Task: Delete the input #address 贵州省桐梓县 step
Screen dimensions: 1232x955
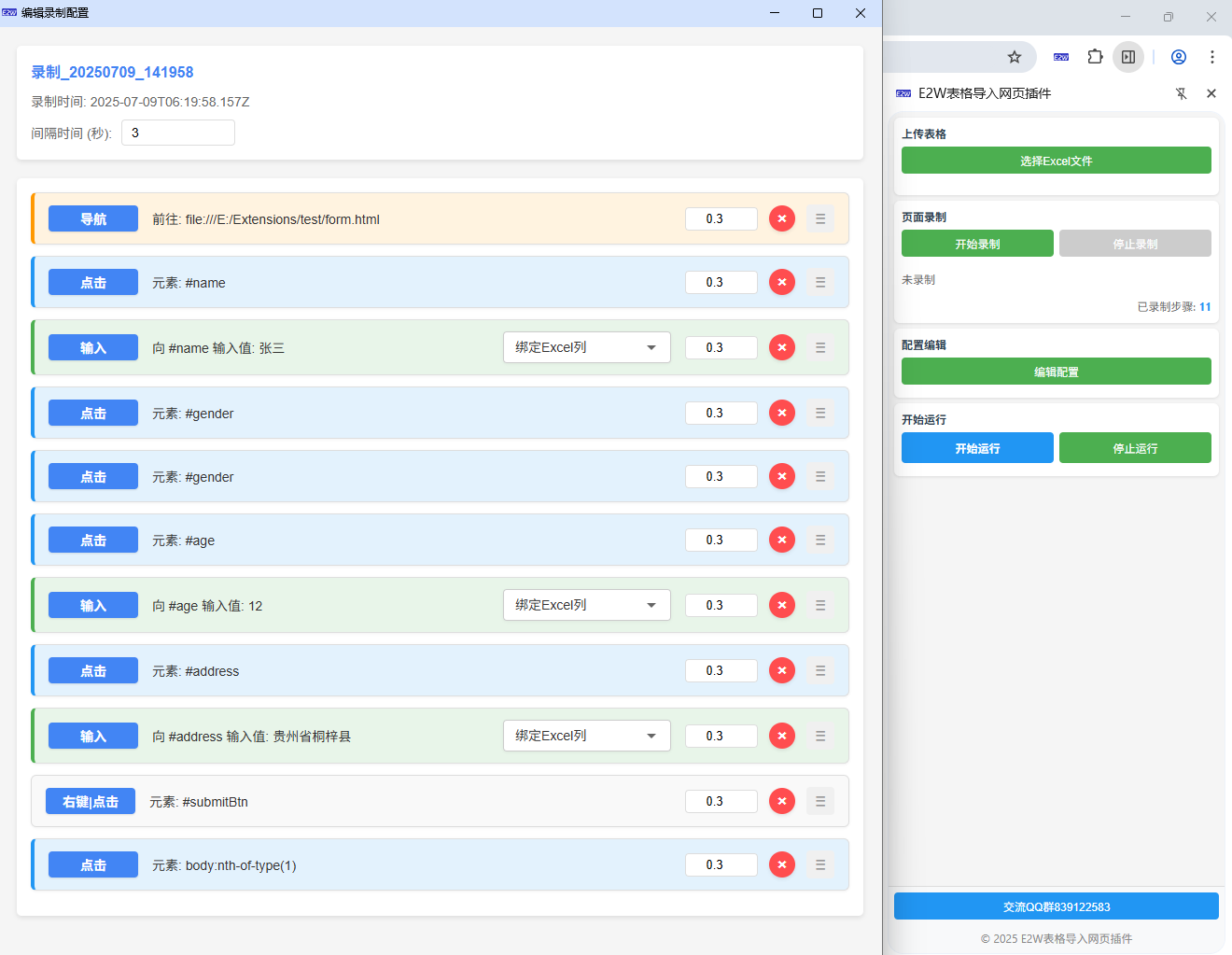Action: 782,736
